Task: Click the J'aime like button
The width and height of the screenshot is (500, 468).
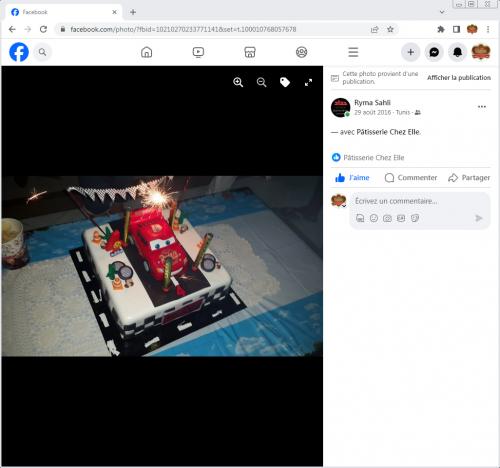Action: click(x=352, y=178)
